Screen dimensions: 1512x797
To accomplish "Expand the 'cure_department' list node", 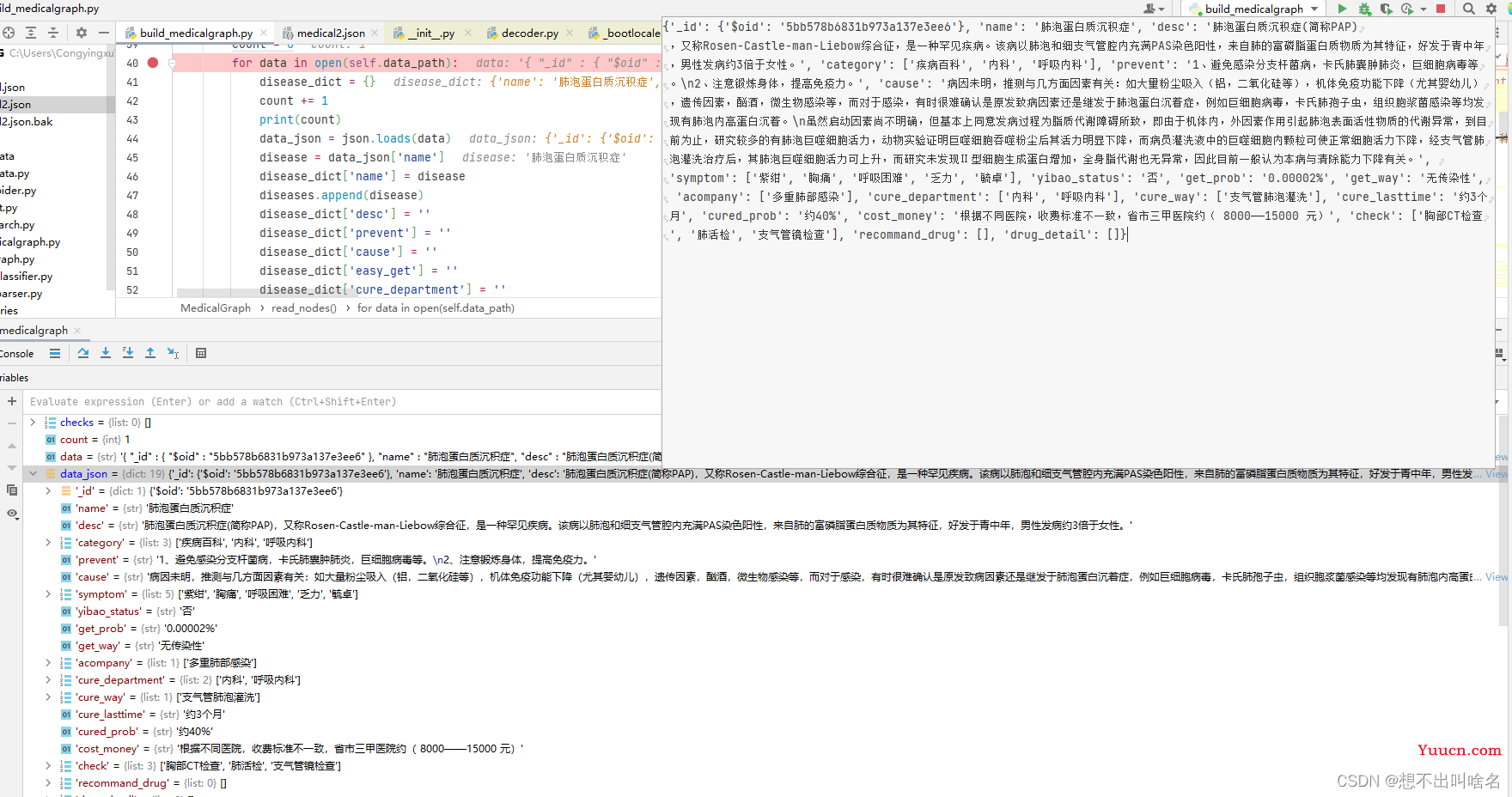I will (x=48, y=680).
